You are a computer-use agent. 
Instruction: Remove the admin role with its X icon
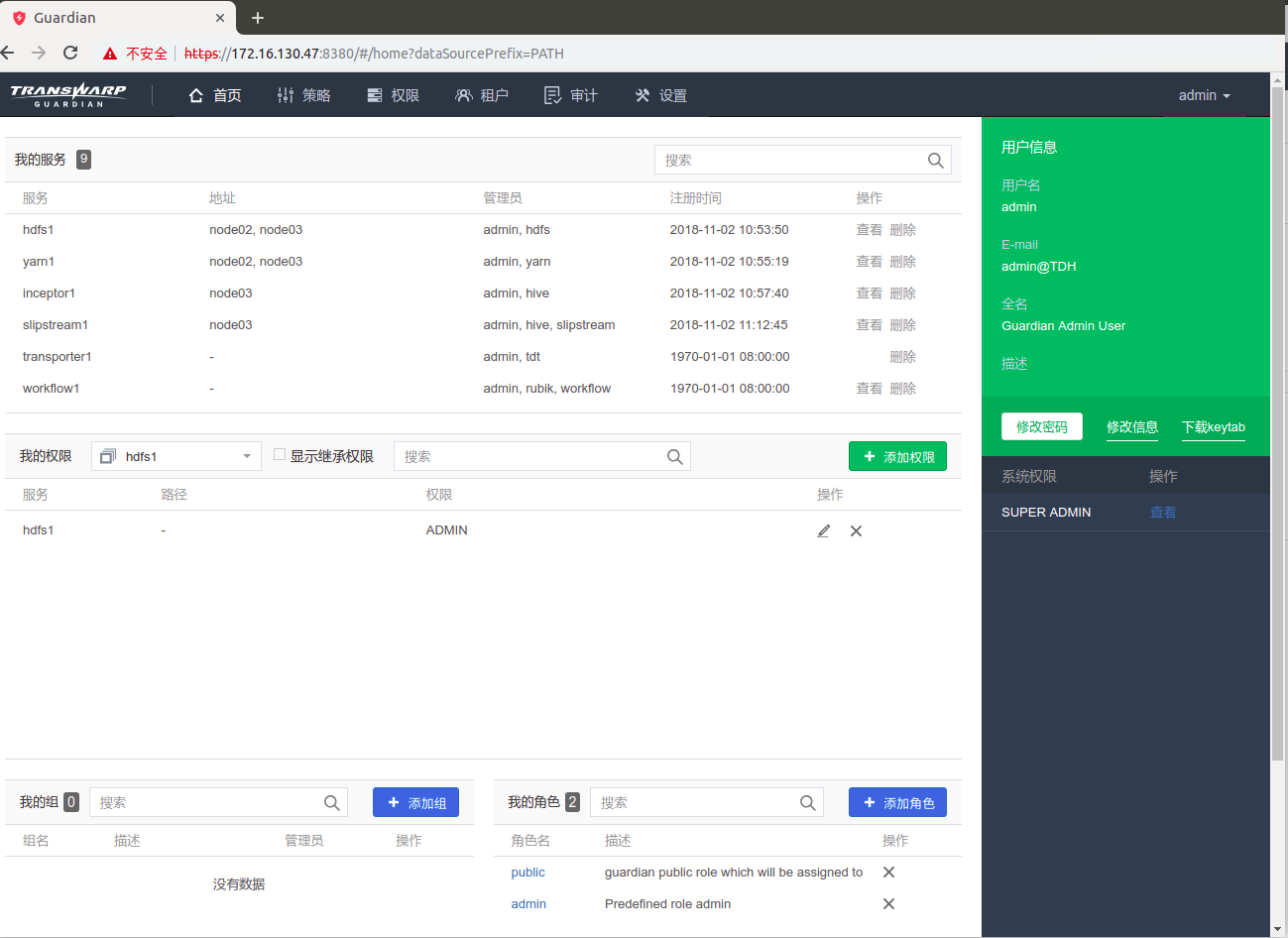click(x=888, y=904)
